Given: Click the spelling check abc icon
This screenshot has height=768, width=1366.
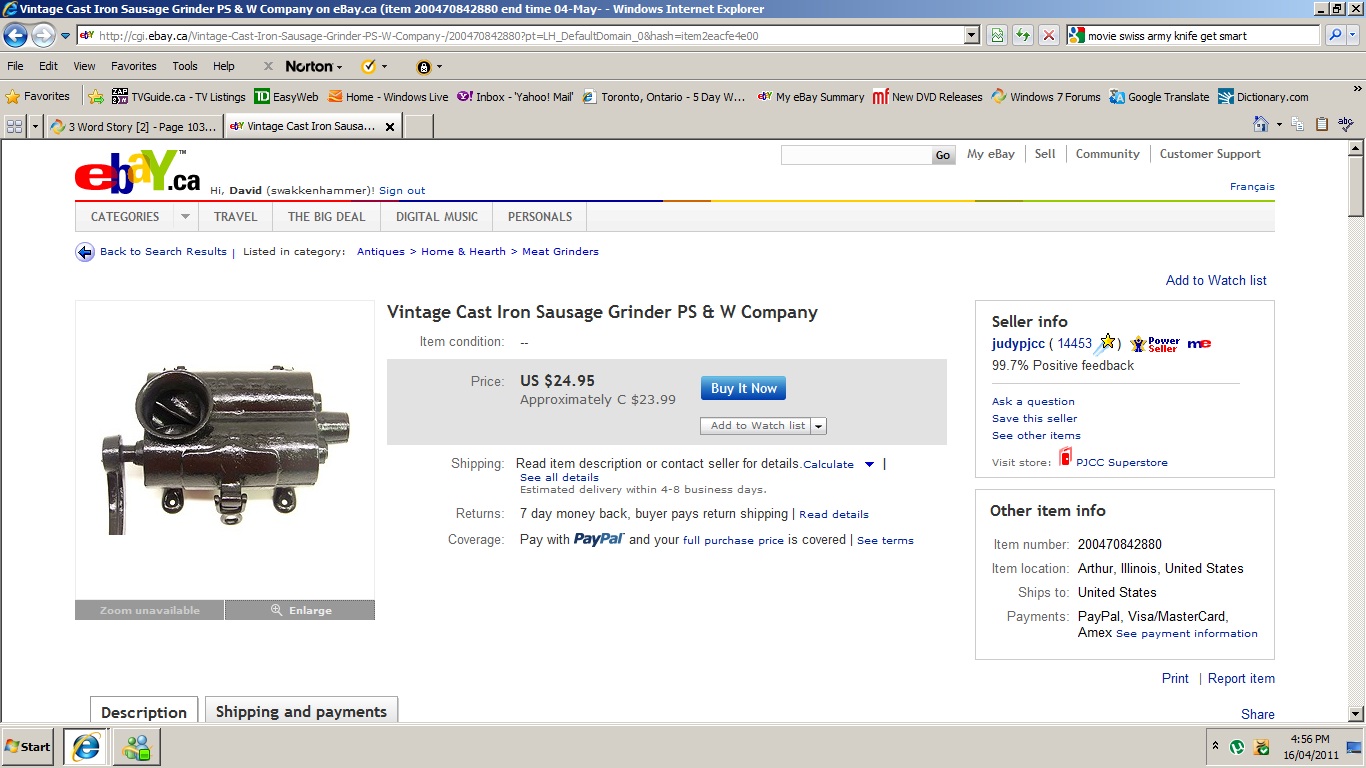Looking at the screenshot, I should point(1346,124).
